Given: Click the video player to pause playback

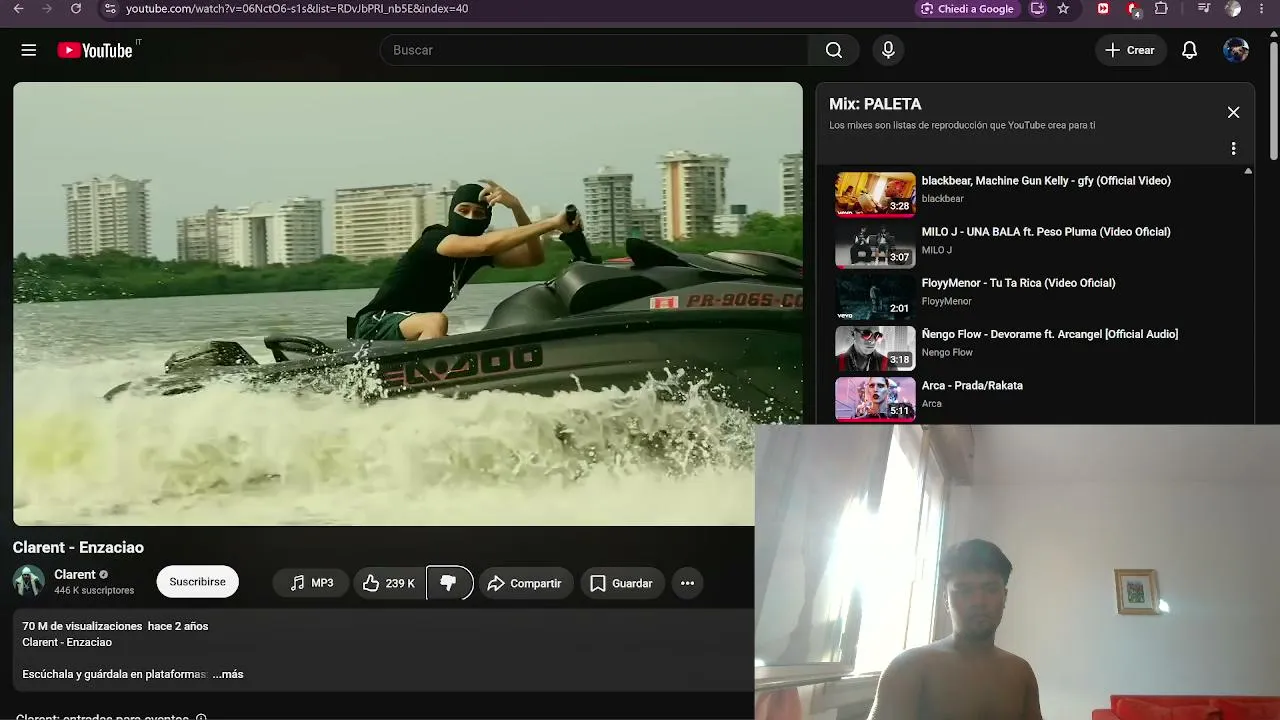Looking at the screenshot, I should pos(408,304).
